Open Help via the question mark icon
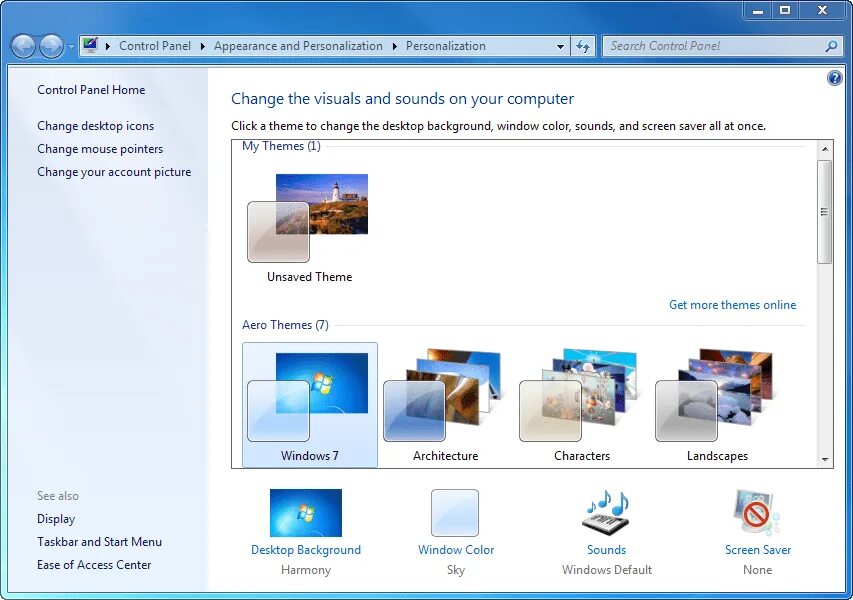The height and width of the screenshot is (600, 853). coord(835,78)
